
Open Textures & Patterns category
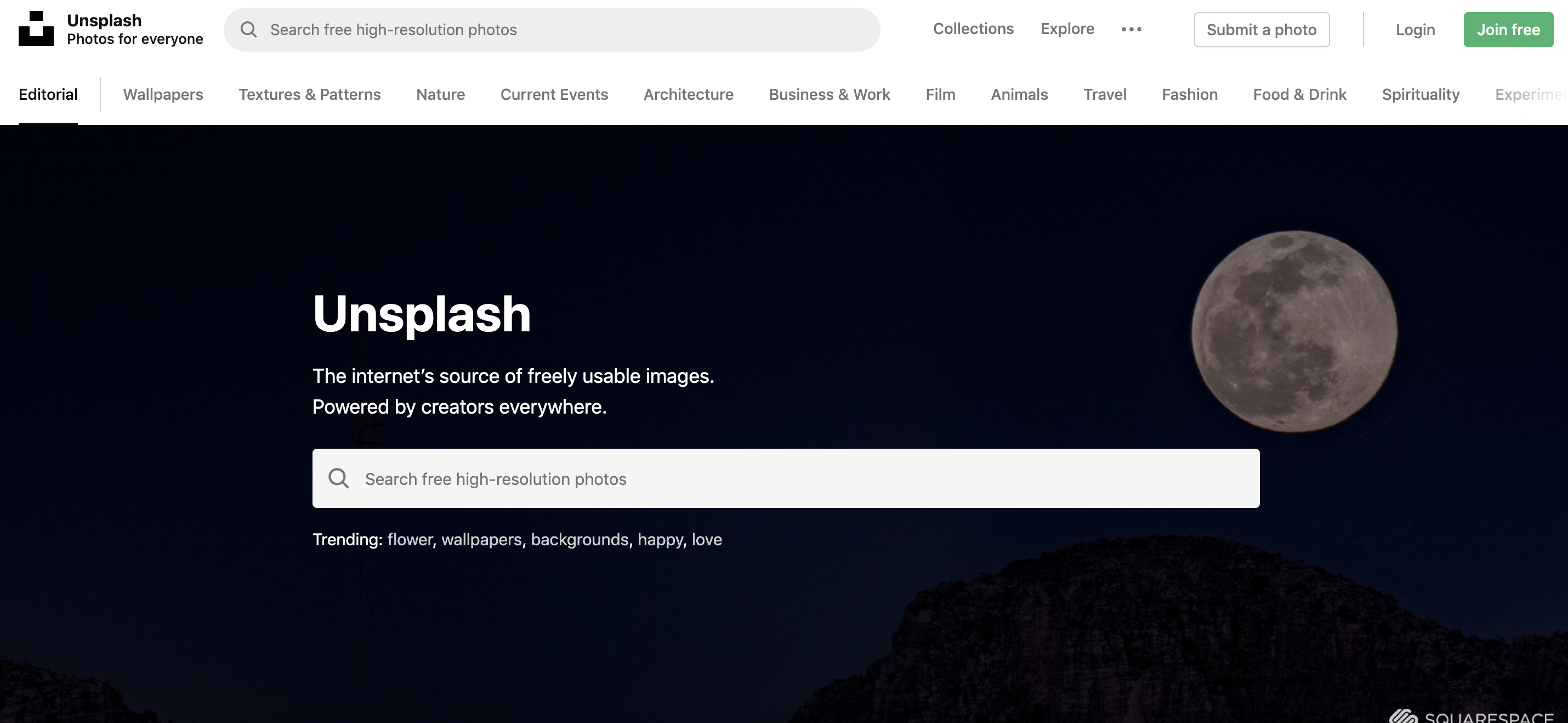coord(309,94)
